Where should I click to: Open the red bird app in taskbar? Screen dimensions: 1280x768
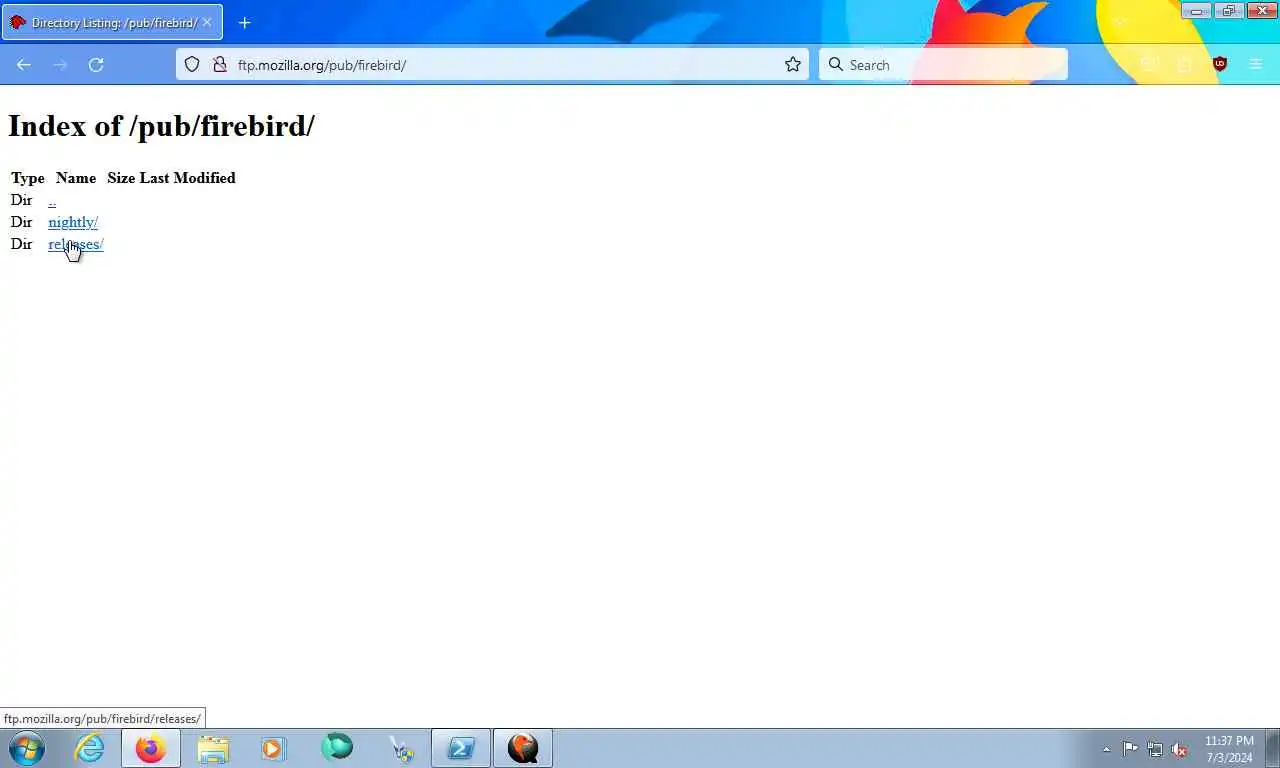tap(523, 748)
